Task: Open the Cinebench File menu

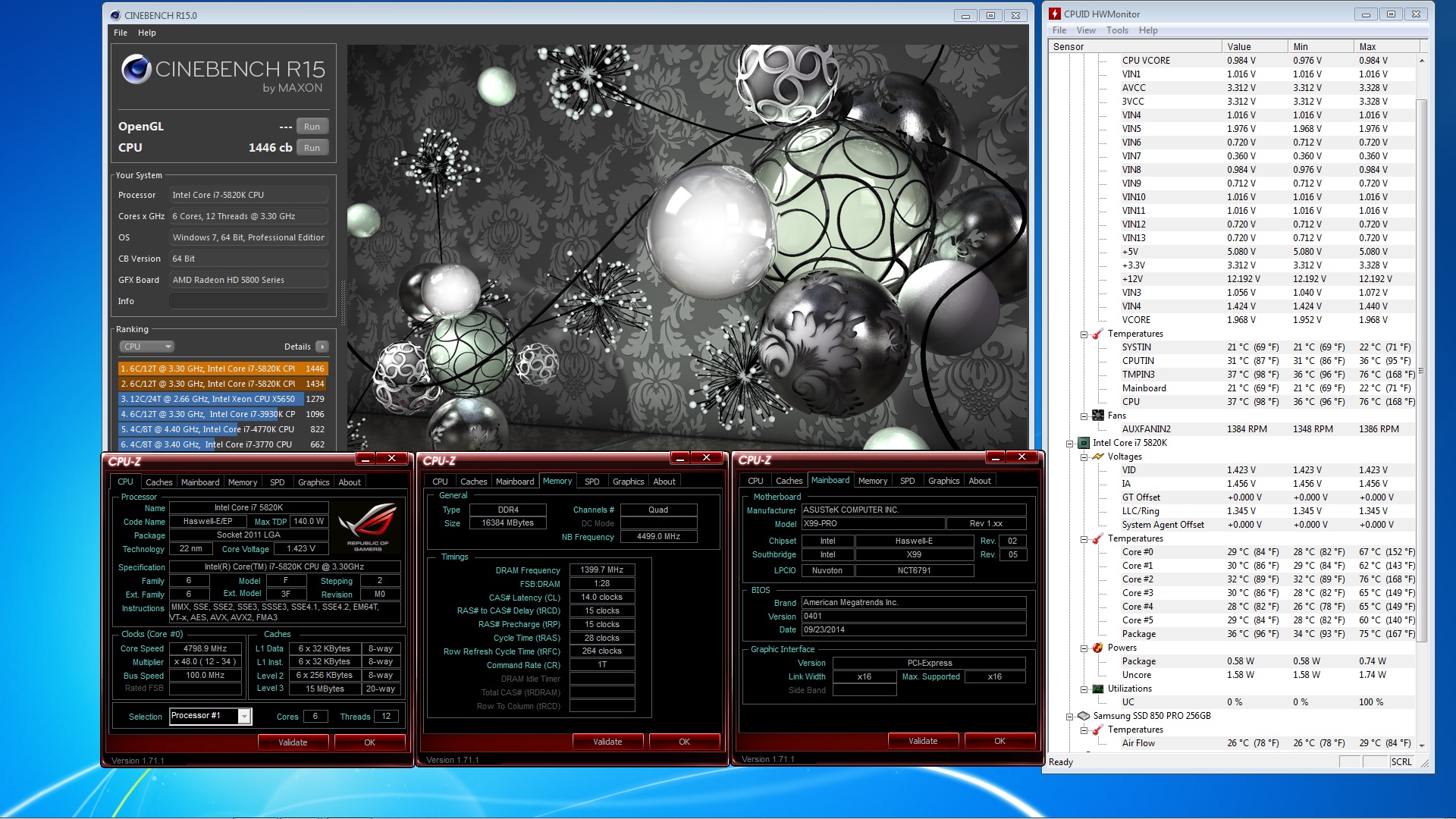Action: tap(121, 33)
